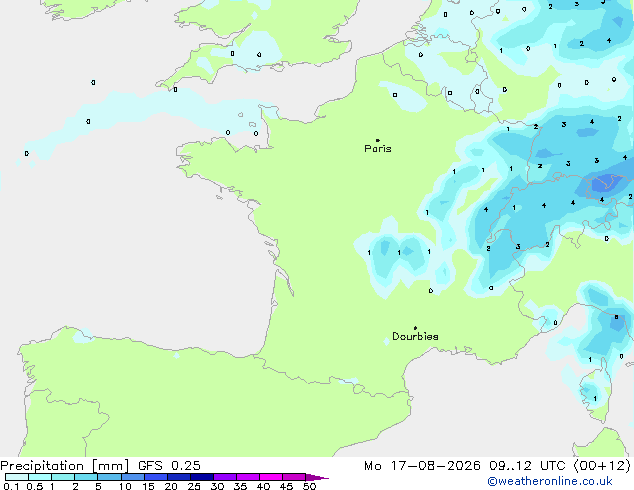
Task: Pick legend swatch between 5 and 10
Action: [x=110, y=477]
